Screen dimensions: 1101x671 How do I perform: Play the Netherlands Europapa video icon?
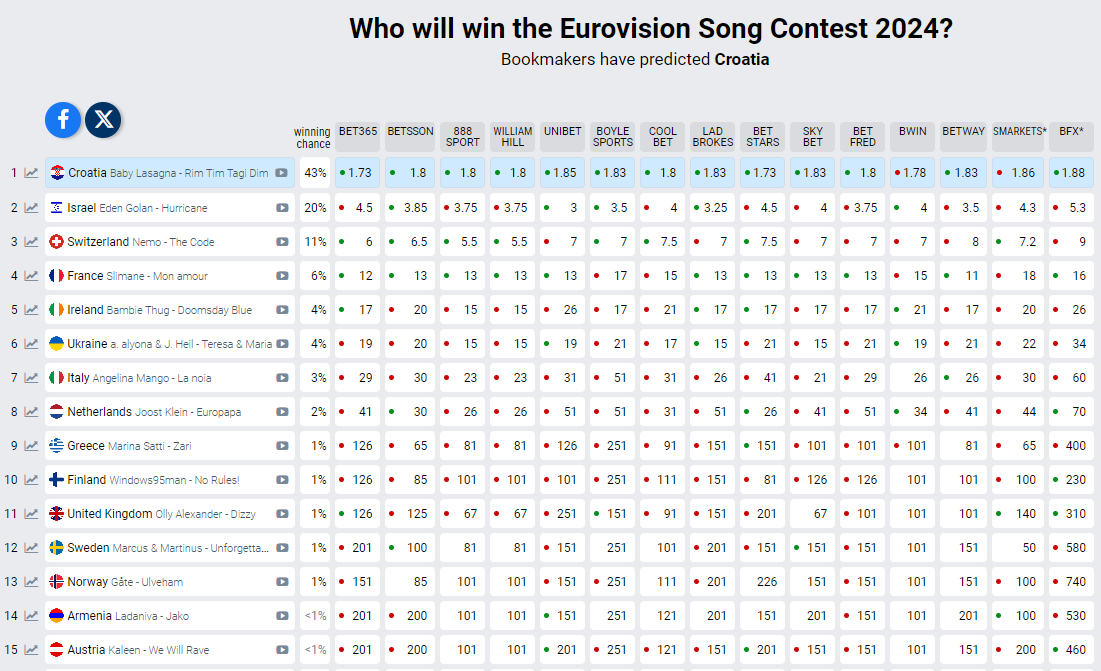[282, 412]
